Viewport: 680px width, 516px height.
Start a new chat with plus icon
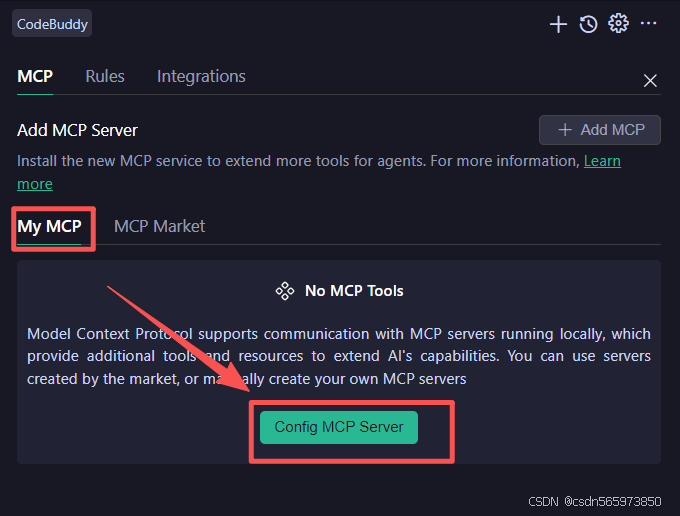[x=558, y=24]
